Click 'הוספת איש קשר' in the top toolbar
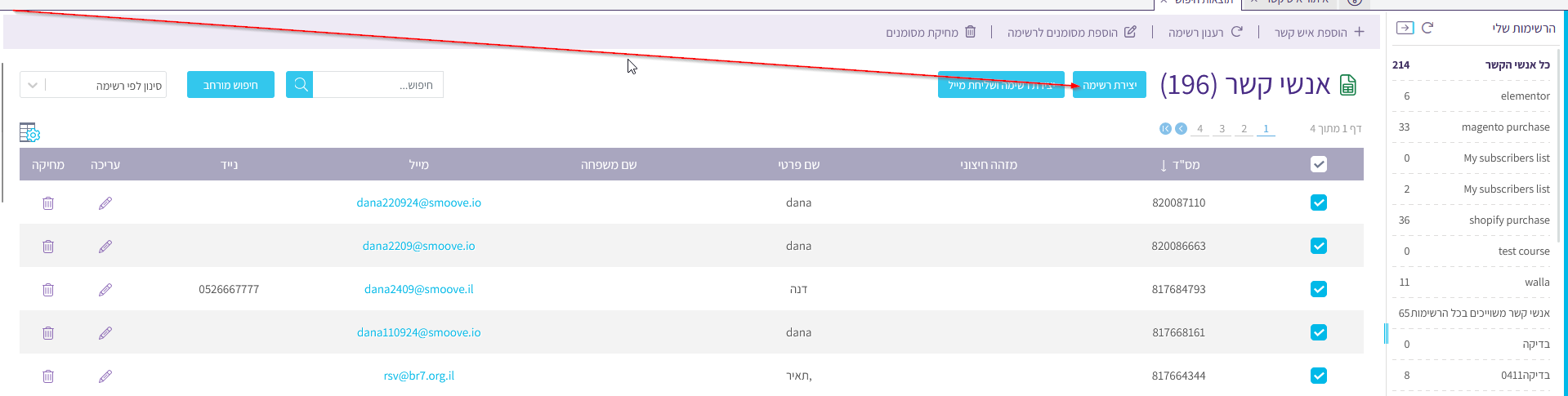The height and width of the screenshot is (396, 1568). click(x=1319, y=33)
